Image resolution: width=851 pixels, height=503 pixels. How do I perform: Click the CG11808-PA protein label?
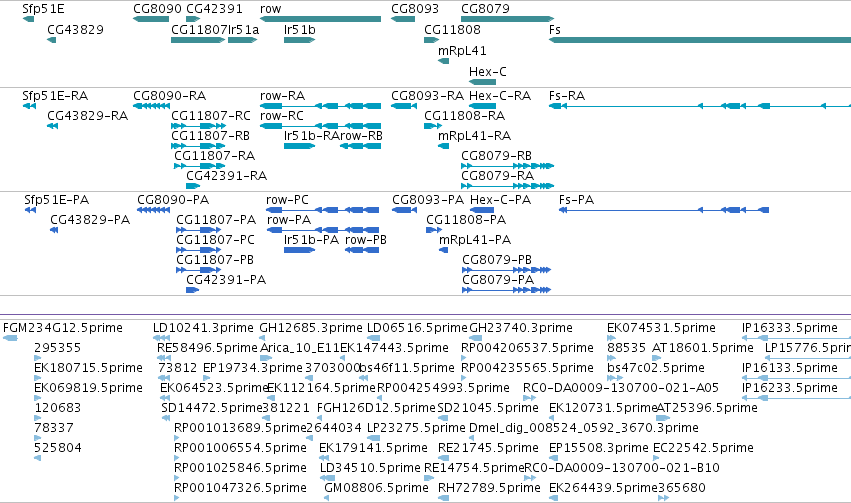[x=466, y=220]
